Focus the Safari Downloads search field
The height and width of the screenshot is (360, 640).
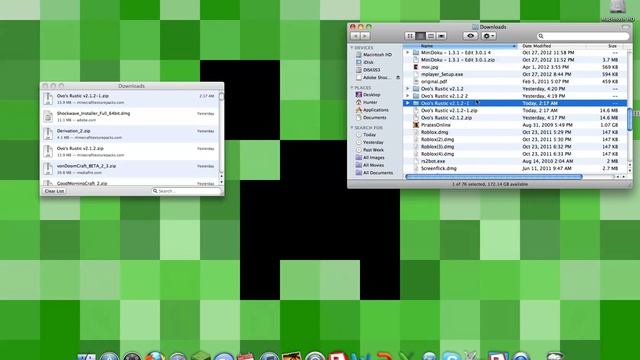pos(186,191)
